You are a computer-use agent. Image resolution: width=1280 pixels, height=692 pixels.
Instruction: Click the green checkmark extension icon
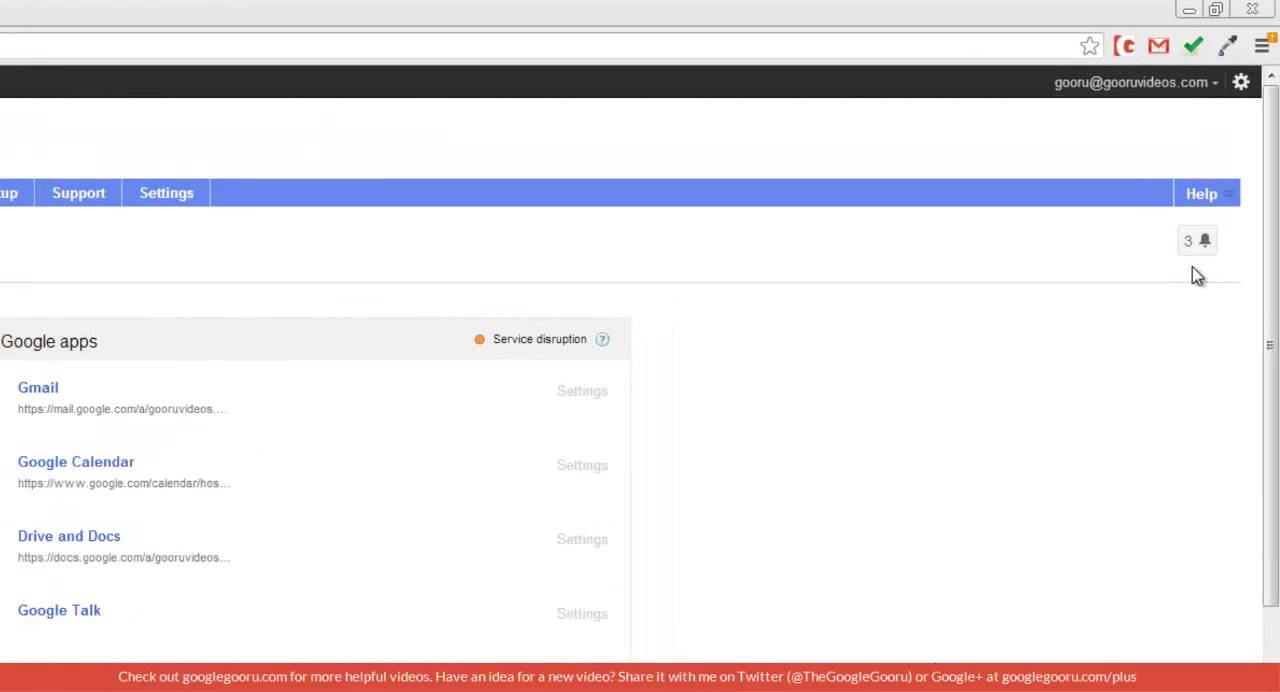point(1193,46)
